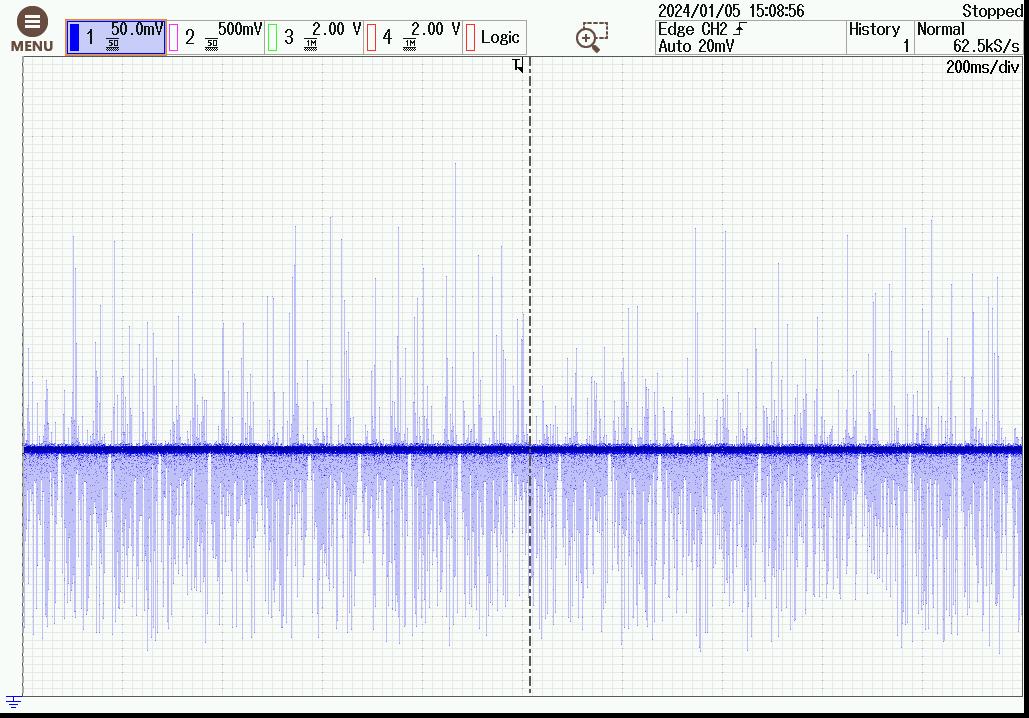The height and width of the screenshot is (718, 1029).
Task: Click the ground level marker icon
Action: click(13, 702)
